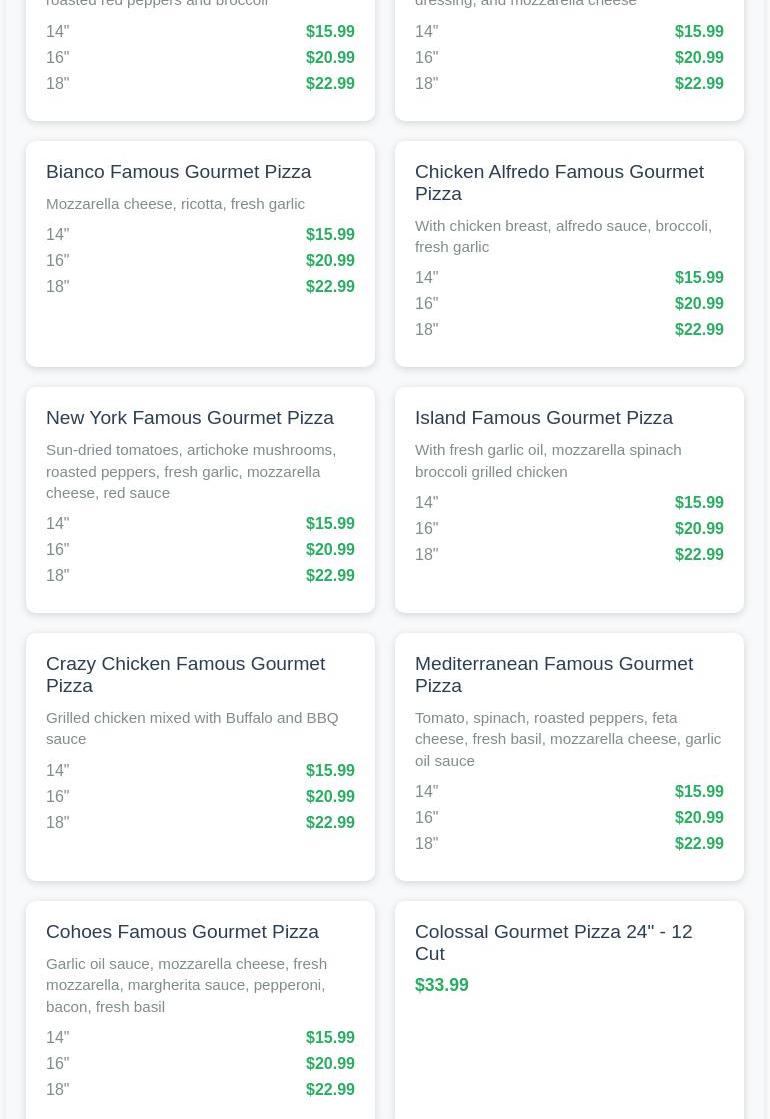
Task: Choose the 14" Mediterranean pizza at $15.99
Action: pos(568,792)
